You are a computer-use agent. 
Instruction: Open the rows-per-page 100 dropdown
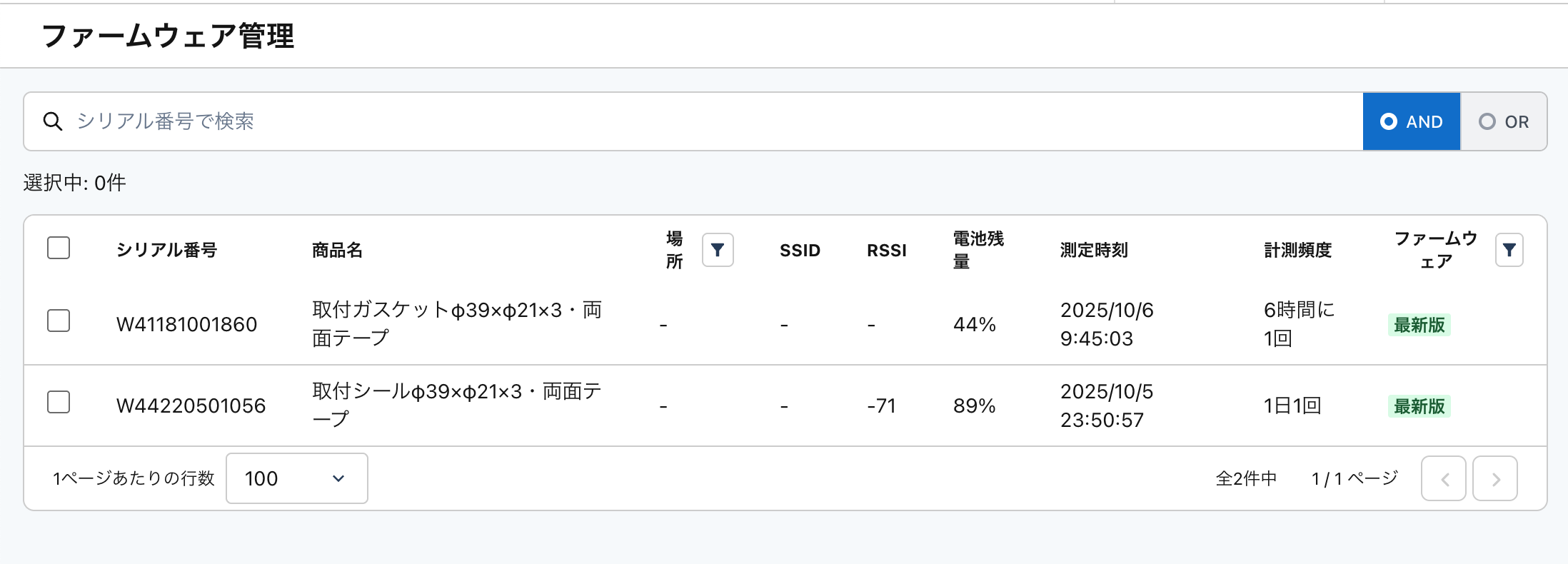[x=296, y=478]
